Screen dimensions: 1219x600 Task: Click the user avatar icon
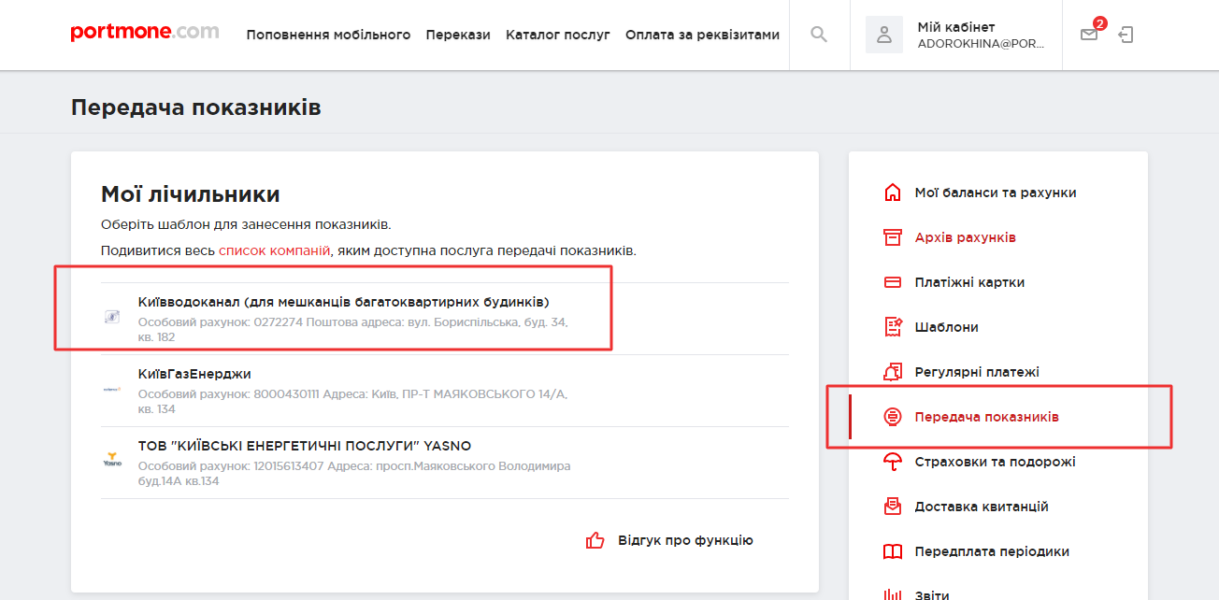pyautogui.click(x=884, y=35)
